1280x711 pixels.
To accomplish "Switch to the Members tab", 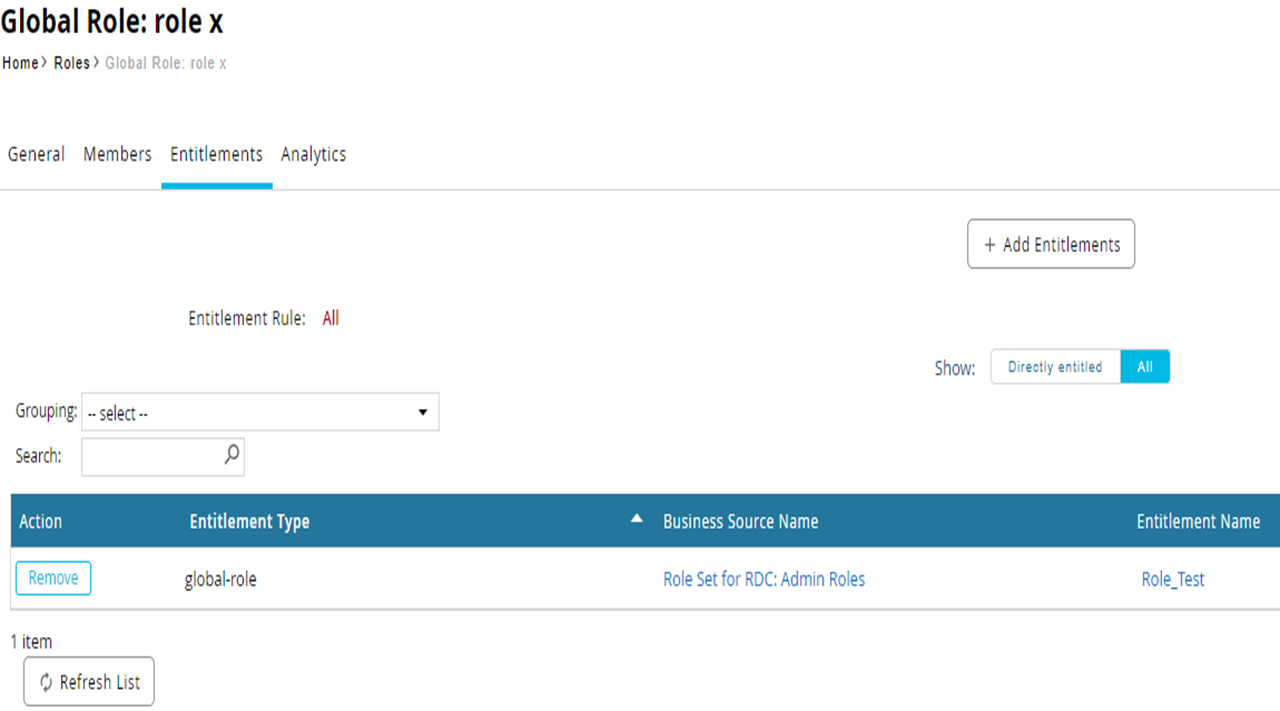I will [x=117, y=154].
